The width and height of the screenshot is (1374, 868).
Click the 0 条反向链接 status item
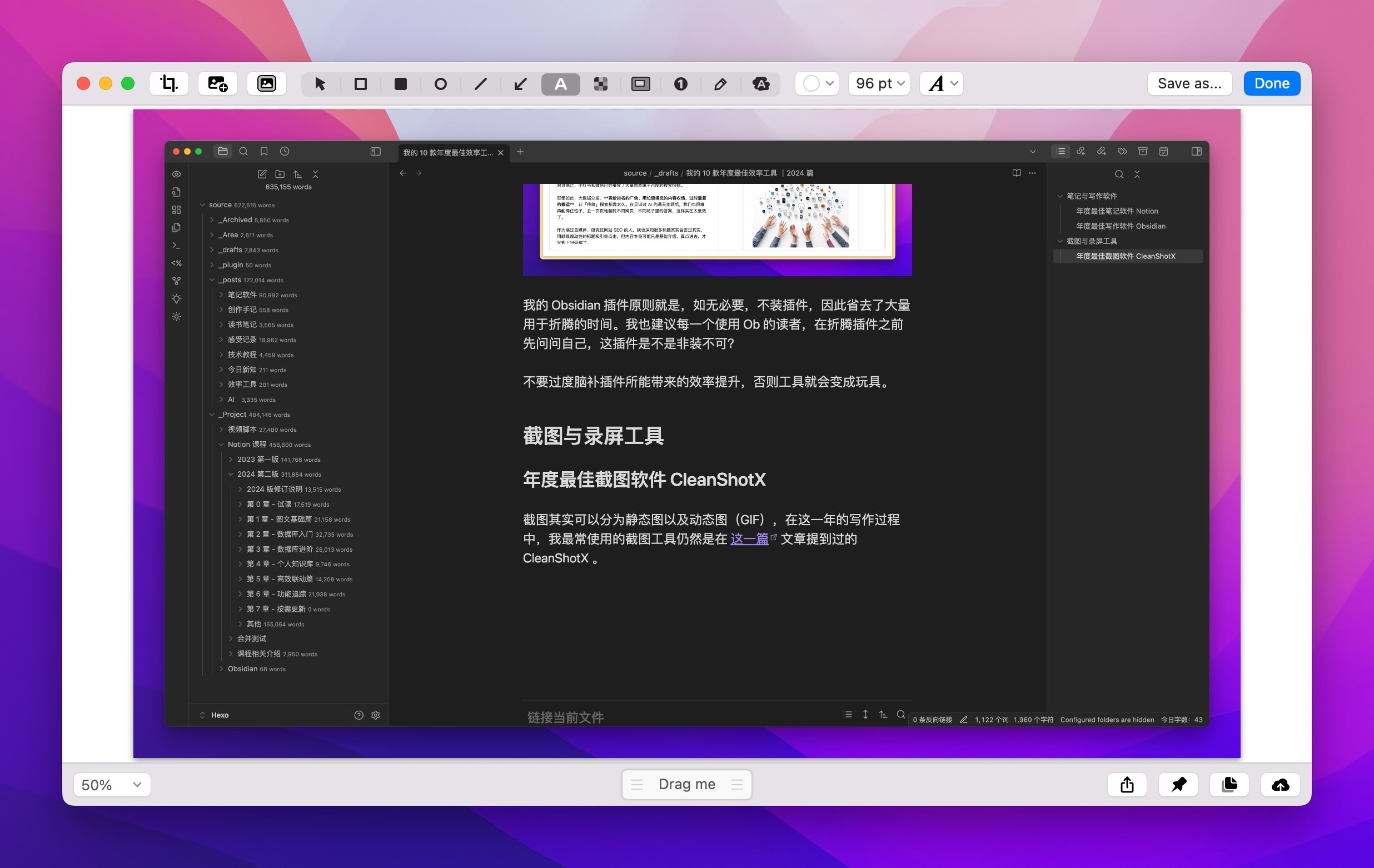pyautogui.click(x=932, y=720)
